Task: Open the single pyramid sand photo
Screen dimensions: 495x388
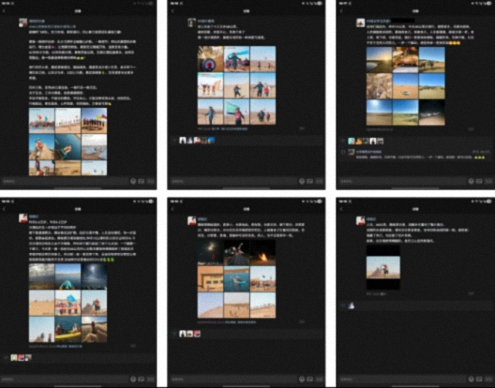Action: coord(383,267)
